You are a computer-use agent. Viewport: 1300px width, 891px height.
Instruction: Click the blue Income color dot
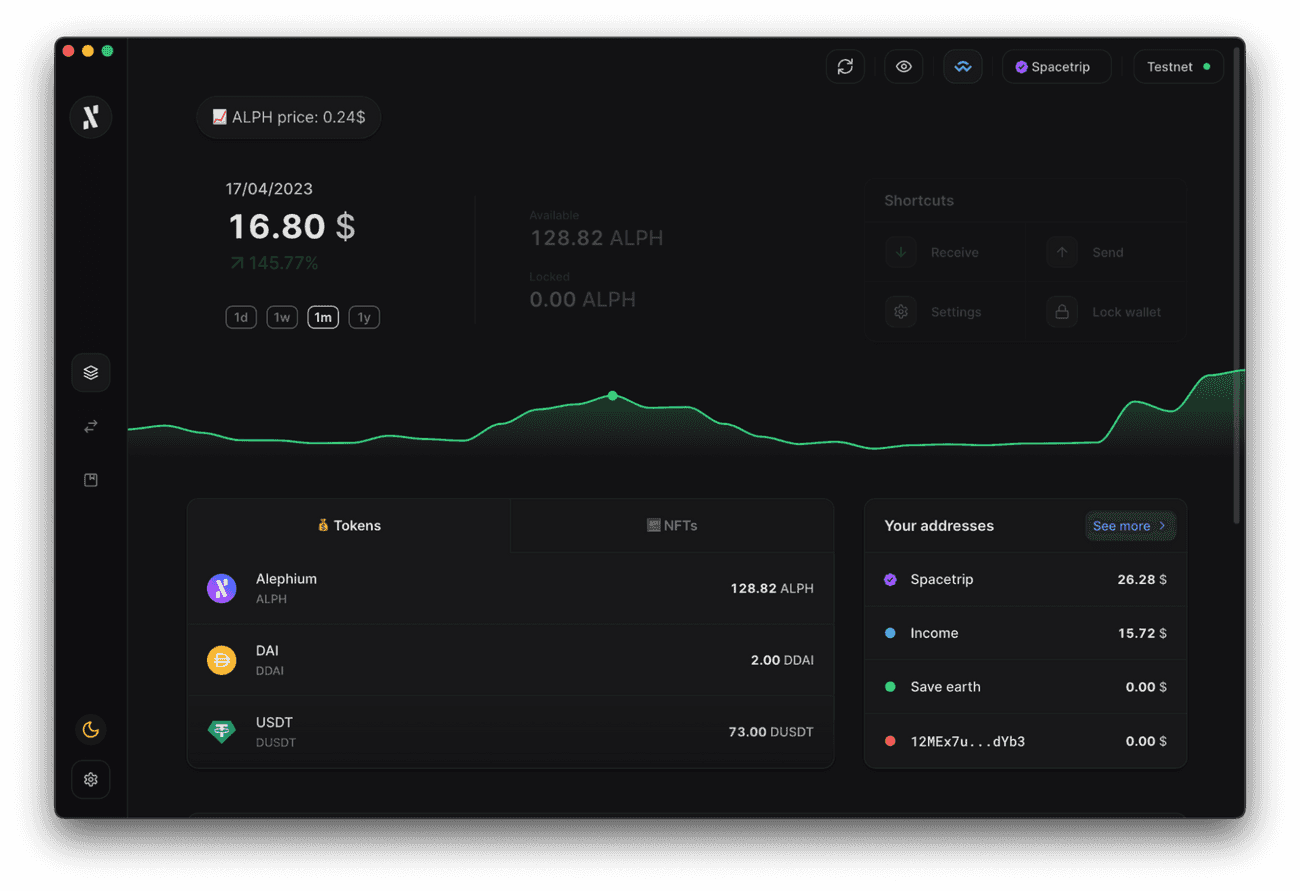(890, 634)
